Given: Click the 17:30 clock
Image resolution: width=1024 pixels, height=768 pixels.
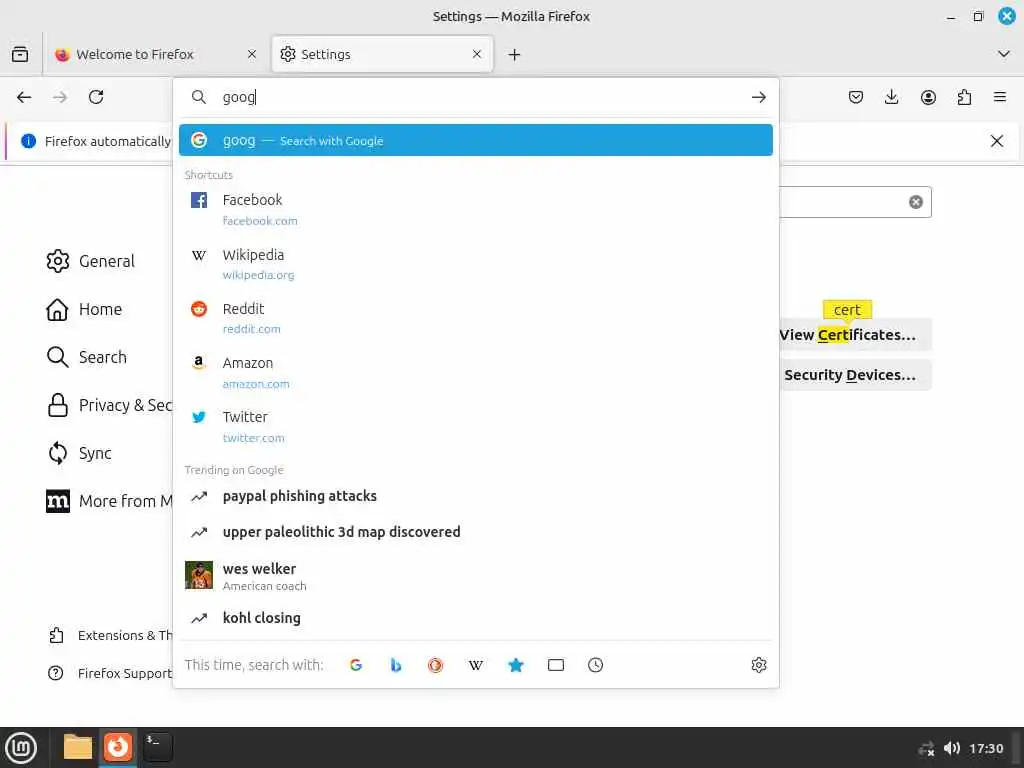Looking at the screenshot, I should [x=986, y=748].
